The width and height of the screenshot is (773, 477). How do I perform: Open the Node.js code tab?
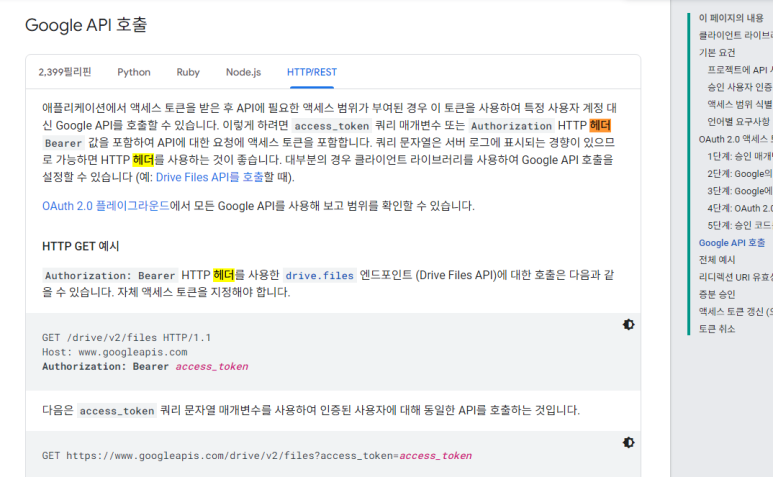[243, 72]
